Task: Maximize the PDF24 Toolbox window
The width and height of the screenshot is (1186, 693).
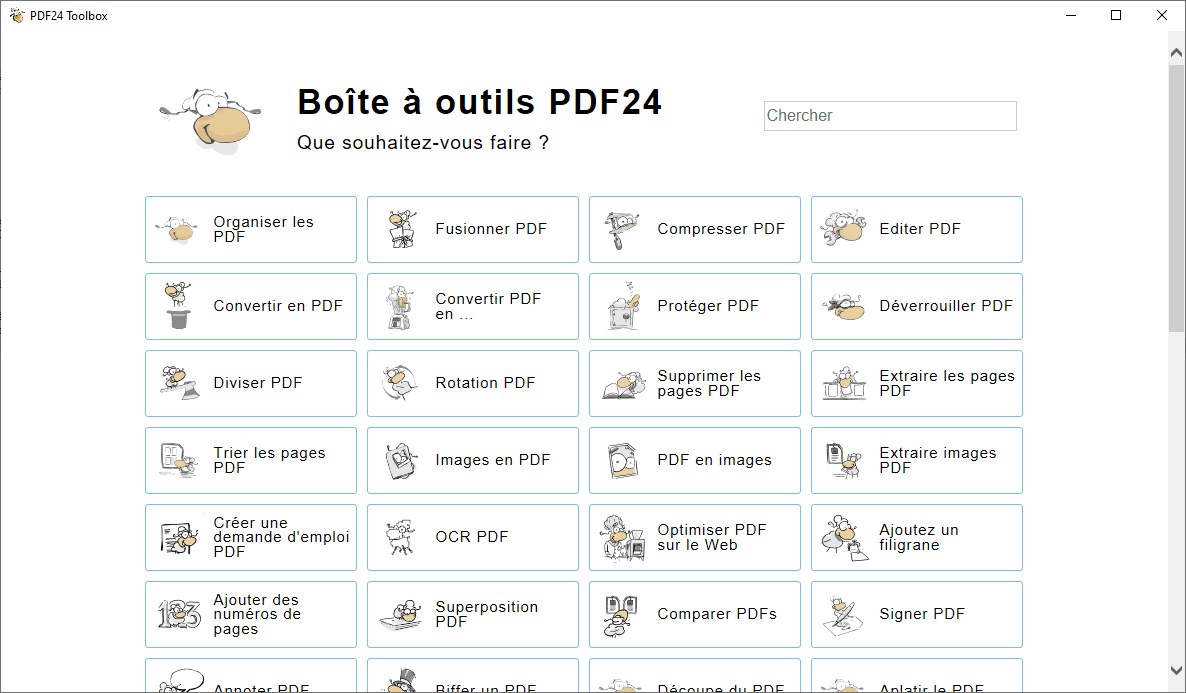Action: pyautogui.click(x=1116, y=15)
